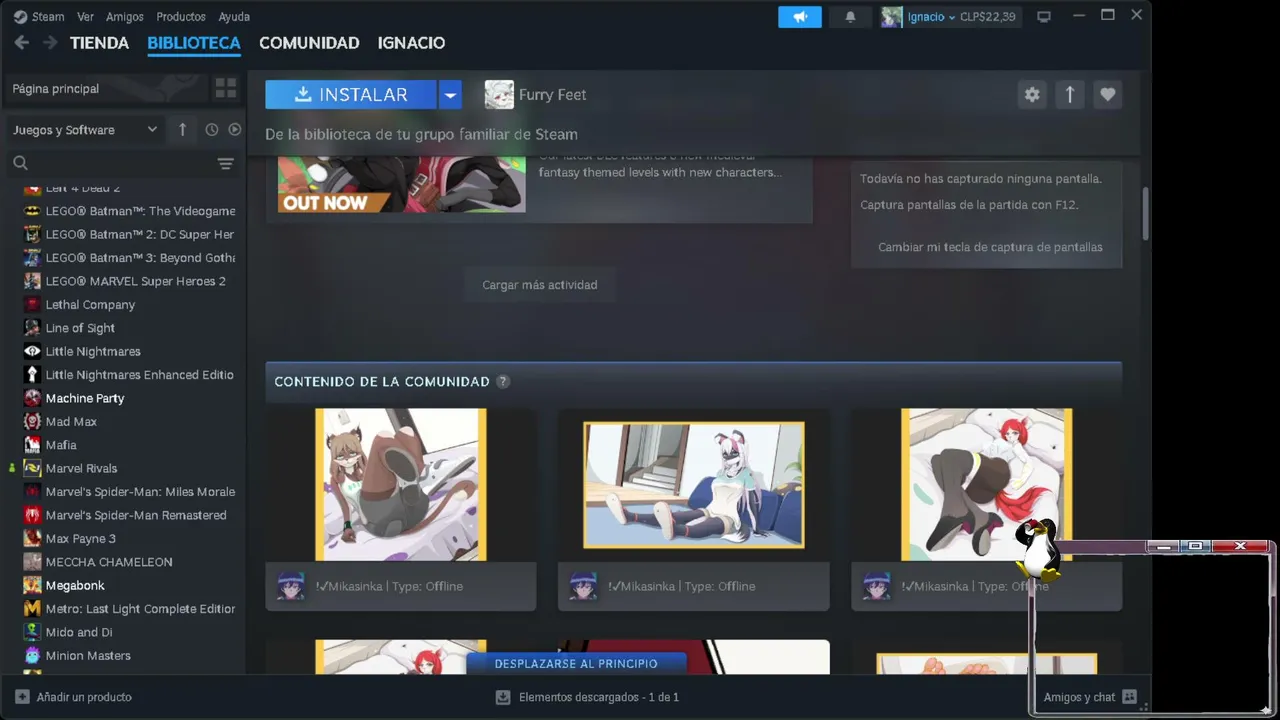Open the Instalar dropdown arrow
This screenshot has height=720, width=1280.
point(450,95)
